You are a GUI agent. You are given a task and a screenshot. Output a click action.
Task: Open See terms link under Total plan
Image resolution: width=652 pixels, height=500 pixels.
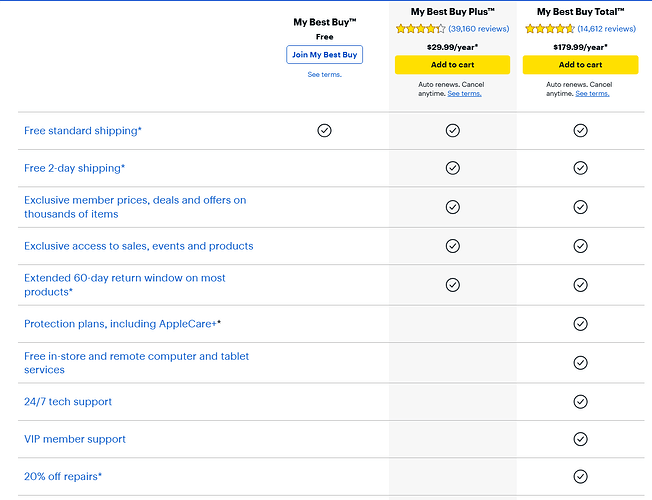click(x=593, y=94)
